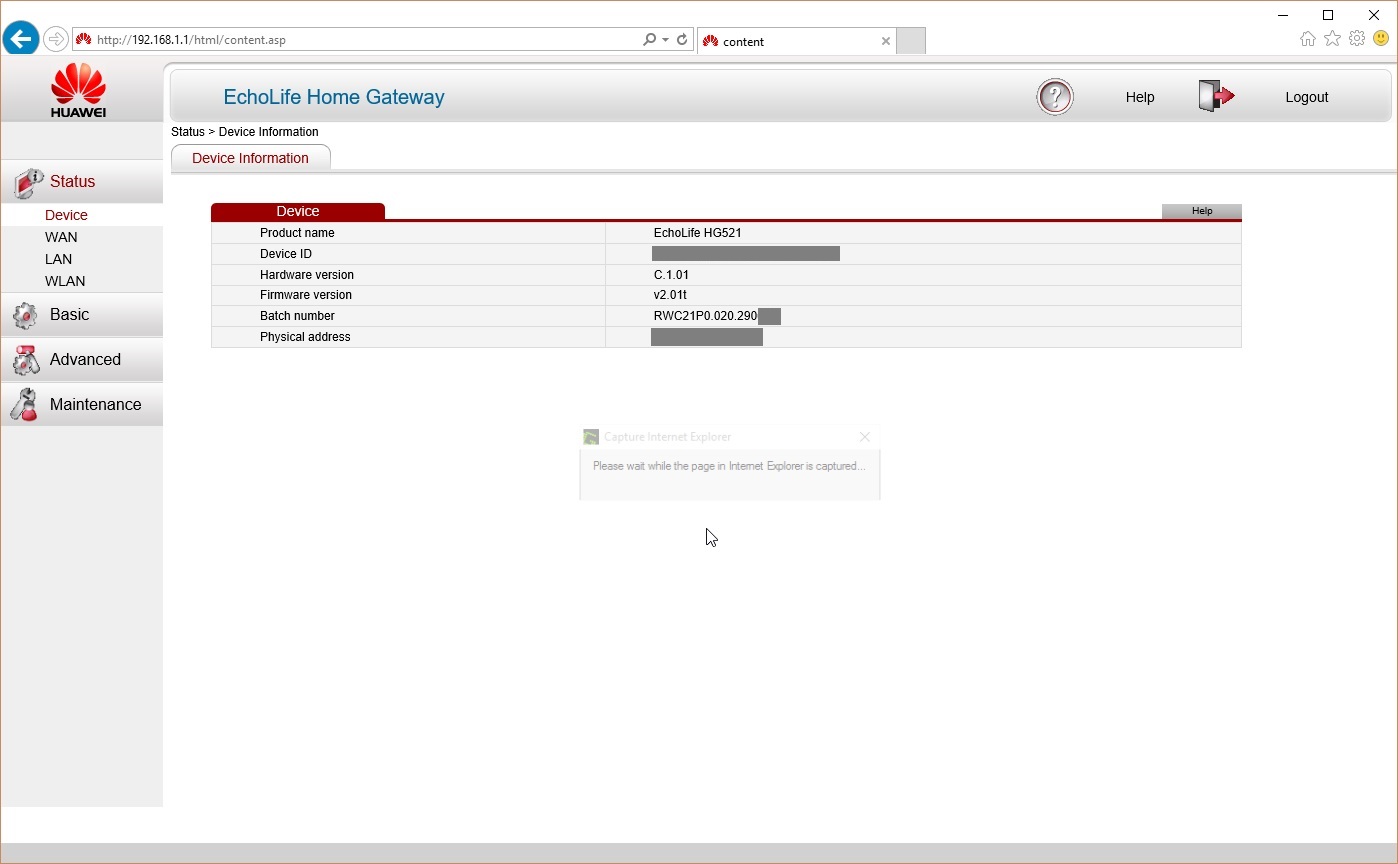The width and height of the screenshot is (1398, 864).
Task: Click the Huawei favicon in address bar
Action: click(x=84, y=40)
